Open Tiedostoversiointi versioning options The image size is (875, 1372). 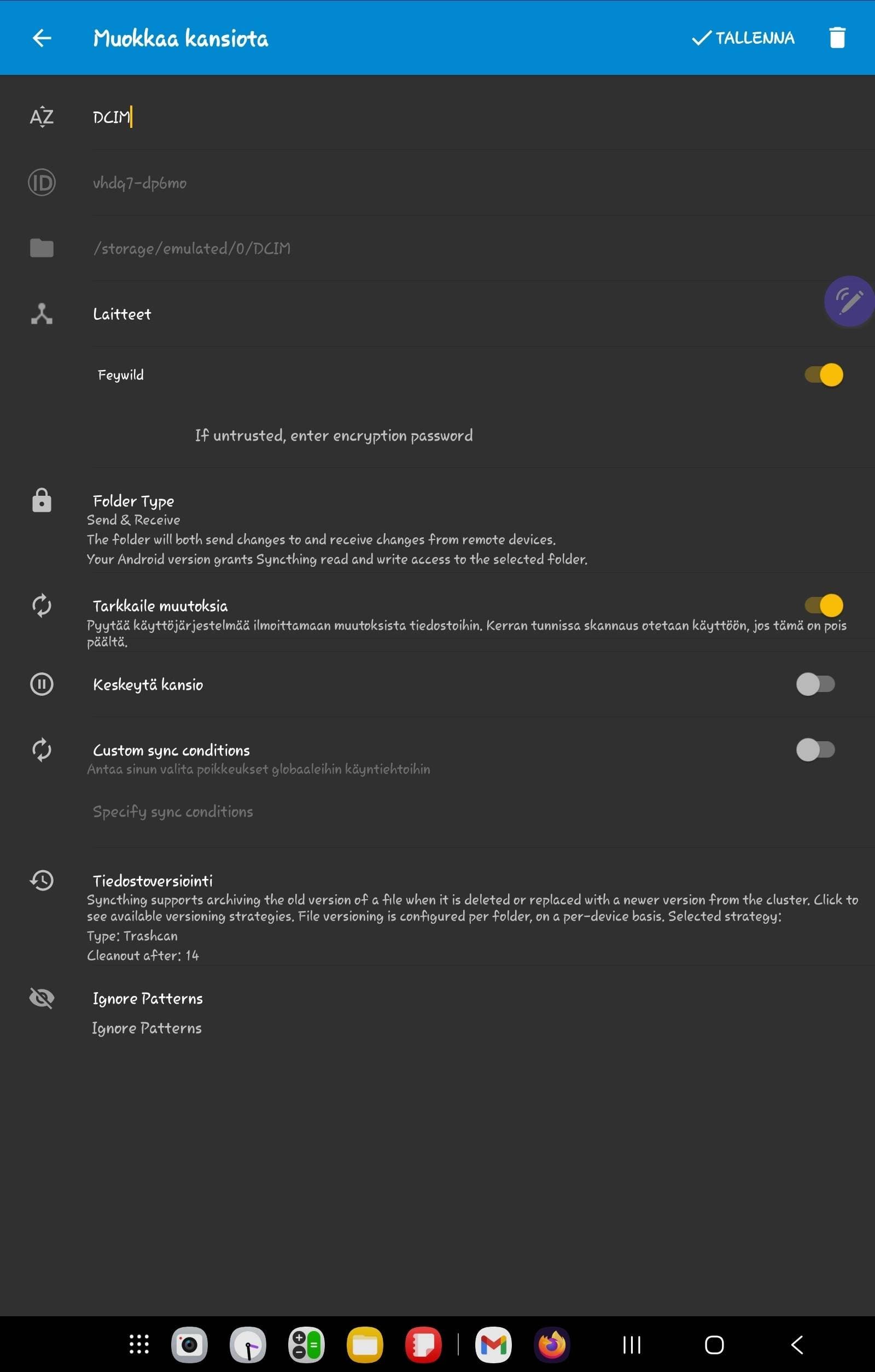tap(437, 915)
